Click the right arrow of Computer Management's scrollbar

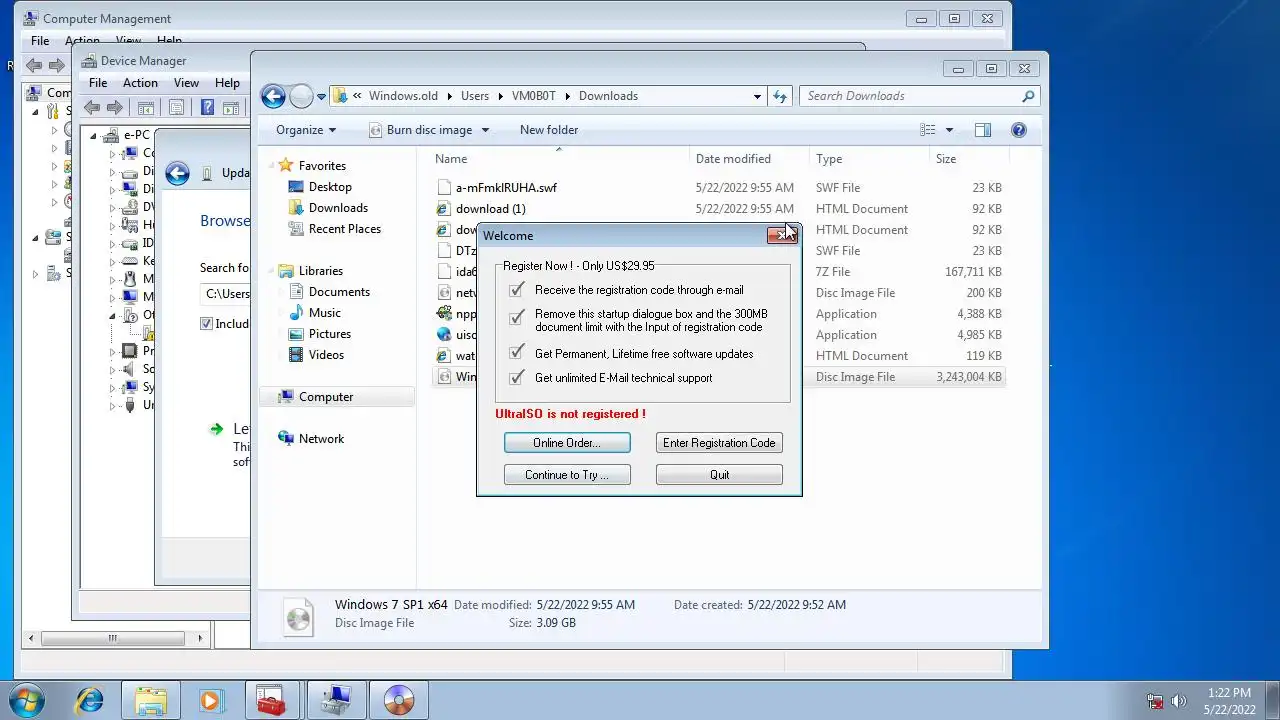coord(200,638)
